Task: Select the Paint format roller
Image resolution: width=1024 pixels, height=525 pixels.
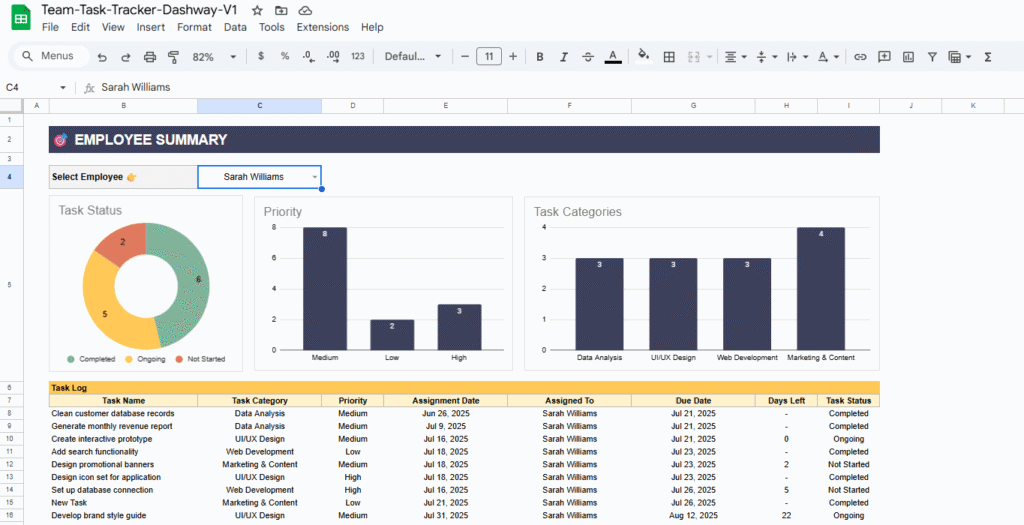Action: pos(173,57)
